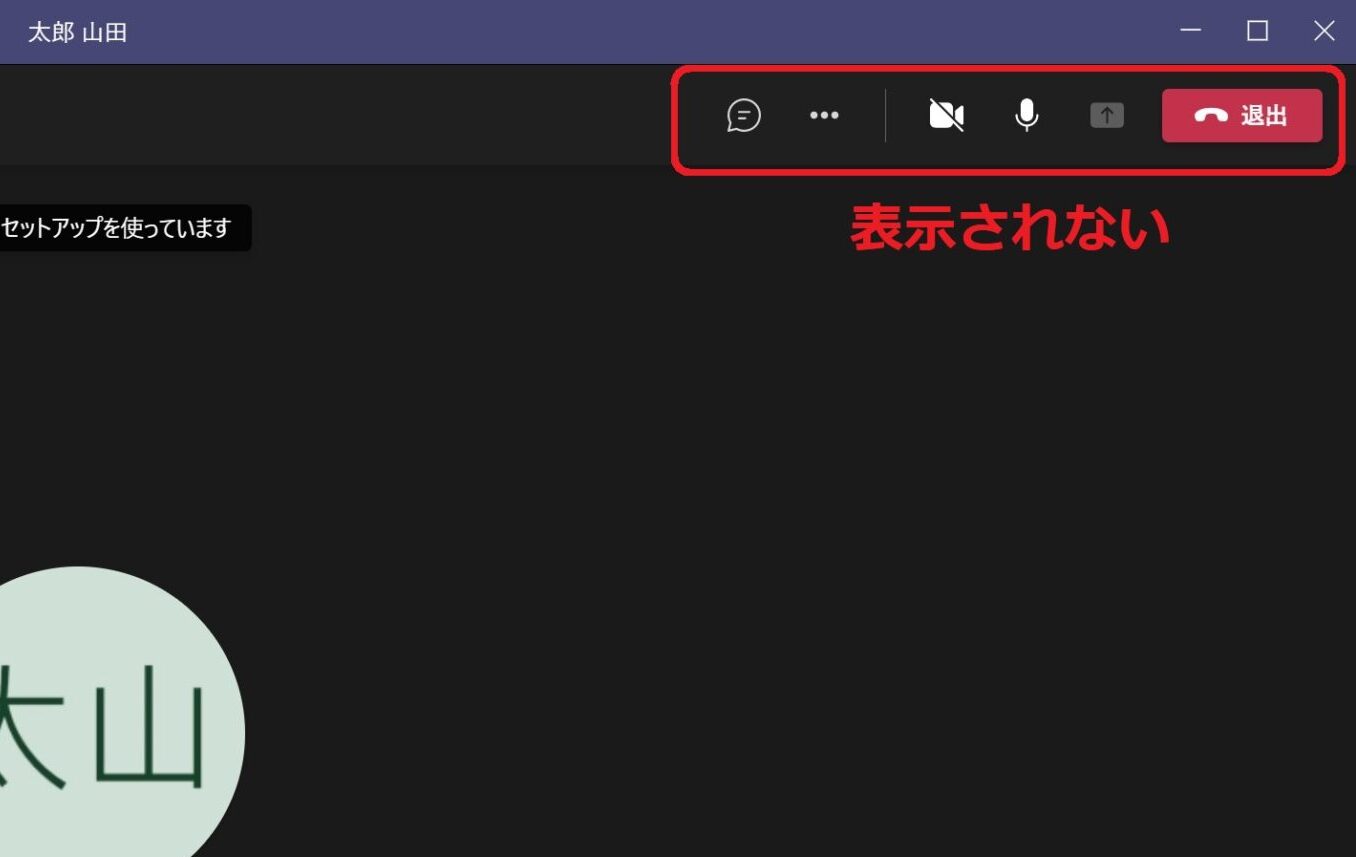
Task: Click the phone handset icon on 退出
Action: [1211, 116]
